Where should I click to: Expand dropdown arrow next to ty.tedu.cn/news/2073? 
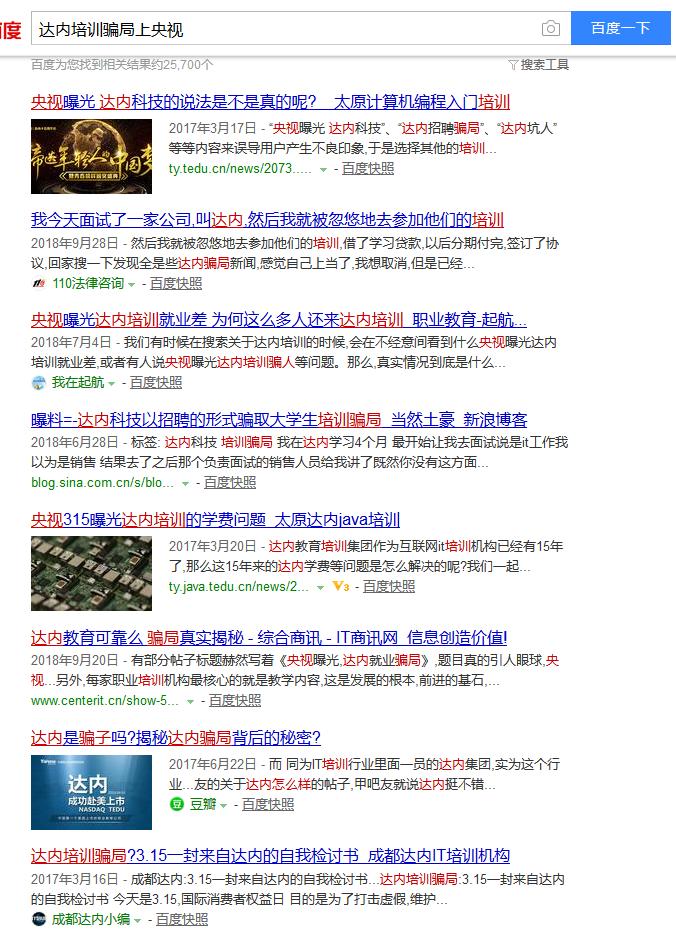coord(323,170)
